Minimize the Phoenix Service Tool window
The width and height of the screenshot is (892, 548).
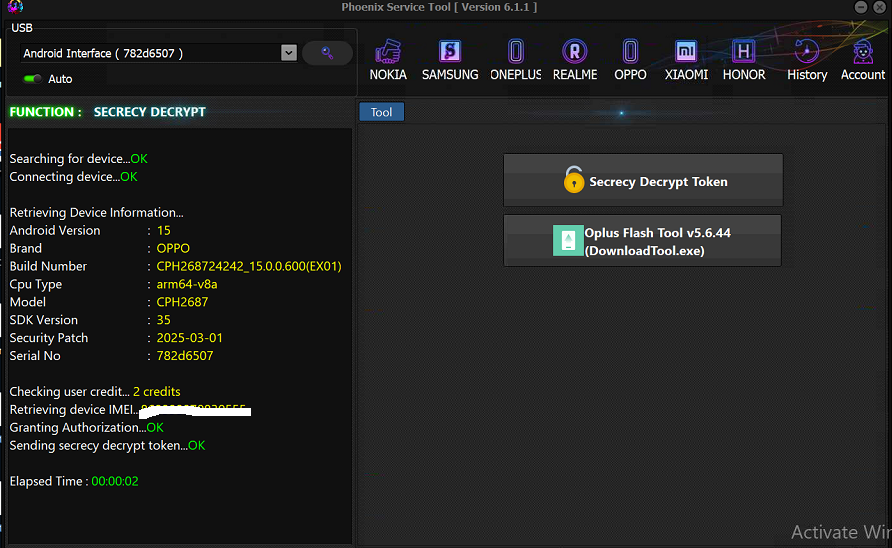pyautogui.click(x=861, y=7)
